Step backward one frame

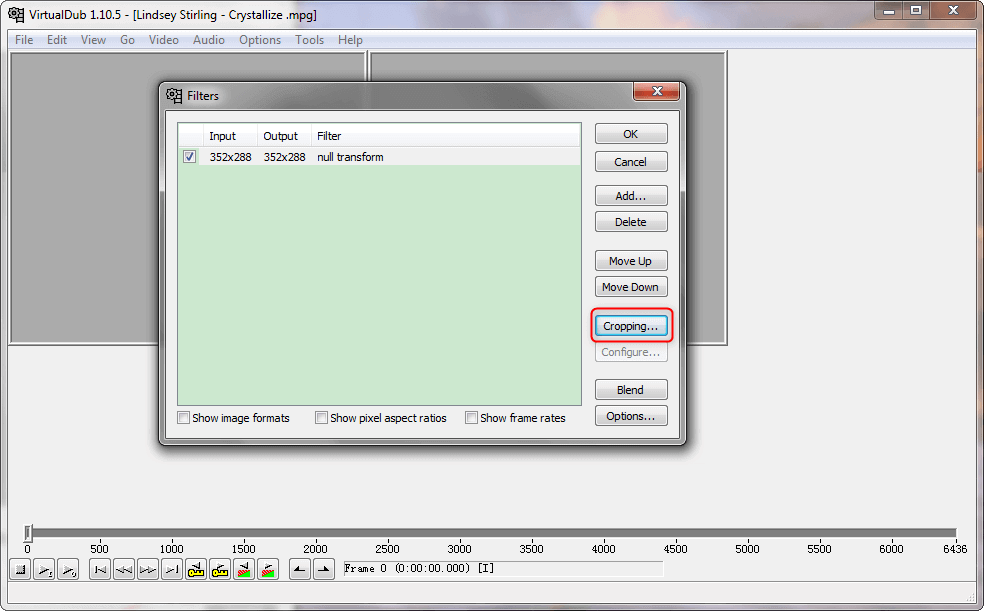[124, 570]
